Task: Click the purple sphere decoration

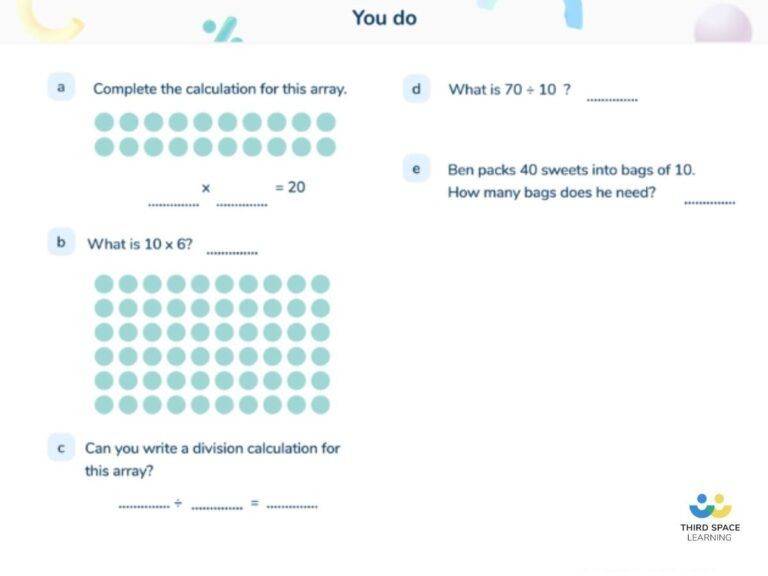Action: (x=722, y=24)
